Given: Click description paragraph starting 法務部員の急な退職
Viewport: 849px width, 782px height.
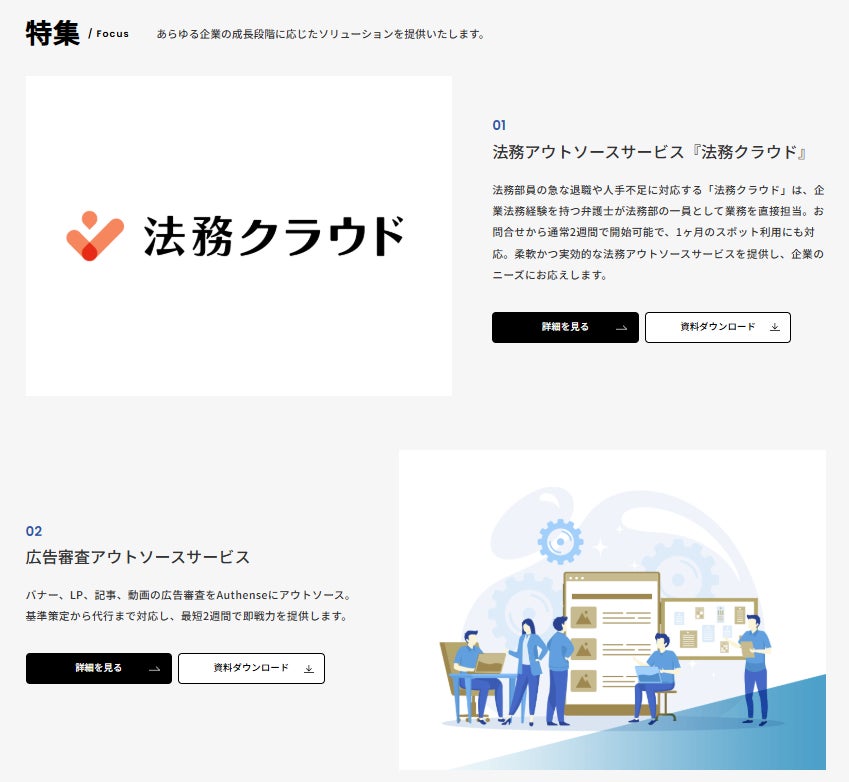Looking at the screenshot, I should 658,232.
